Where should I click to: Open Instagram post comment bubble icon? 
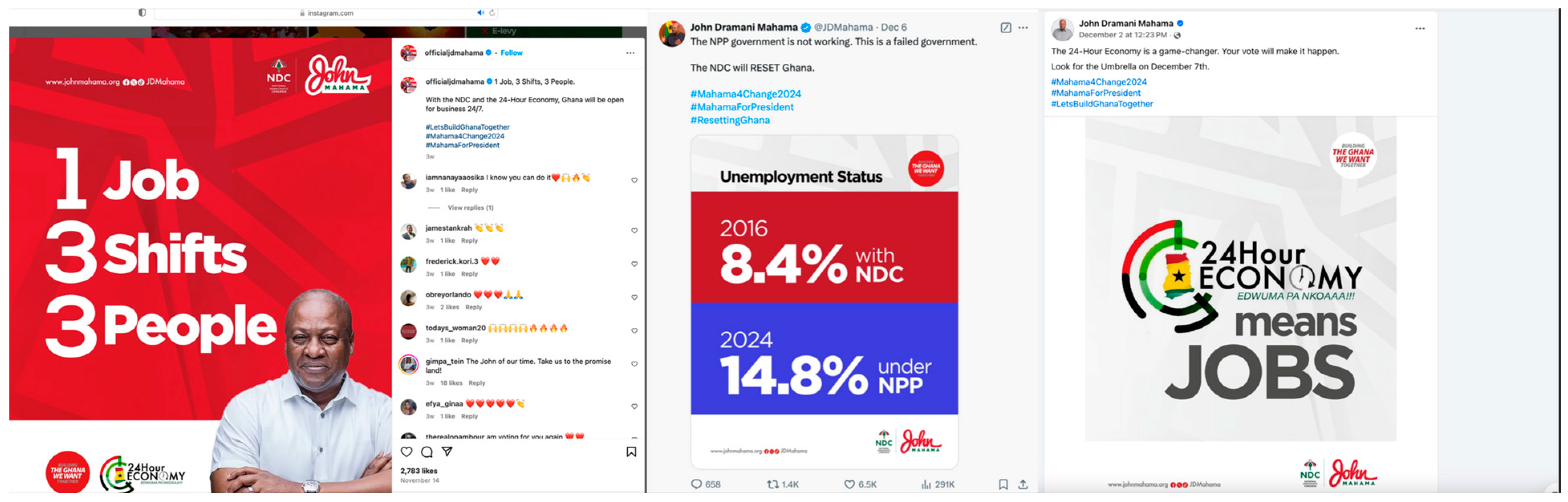tap(427, 452)
